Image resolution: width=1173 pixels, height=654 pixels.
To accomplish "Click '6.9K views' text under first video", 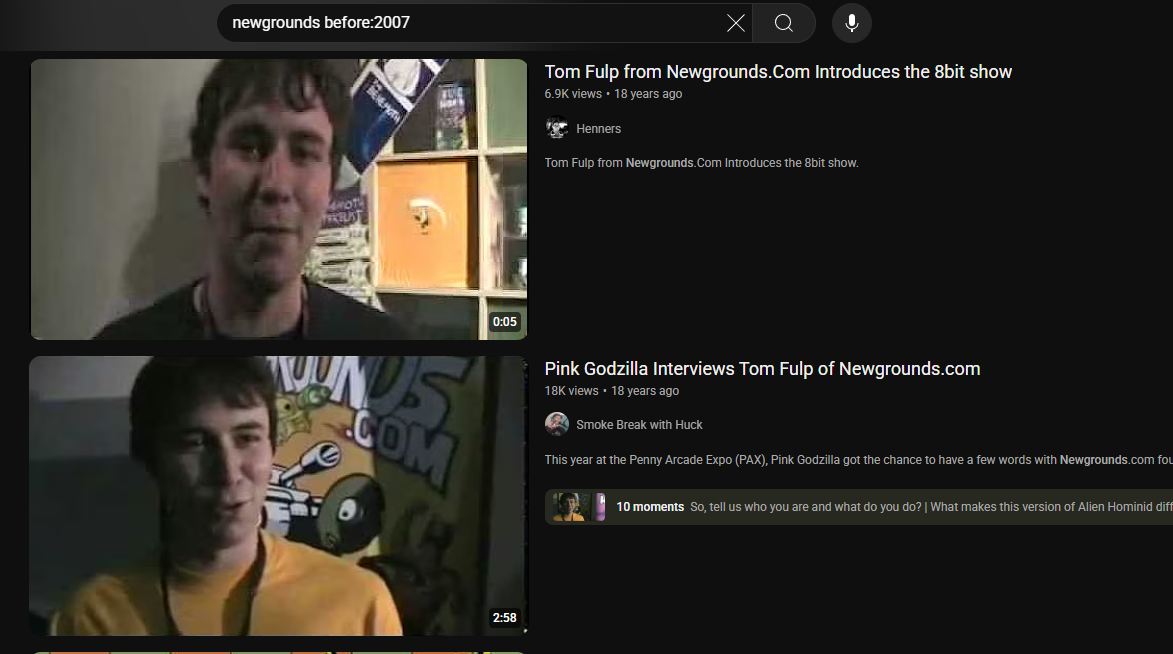I will click(573, 94).
